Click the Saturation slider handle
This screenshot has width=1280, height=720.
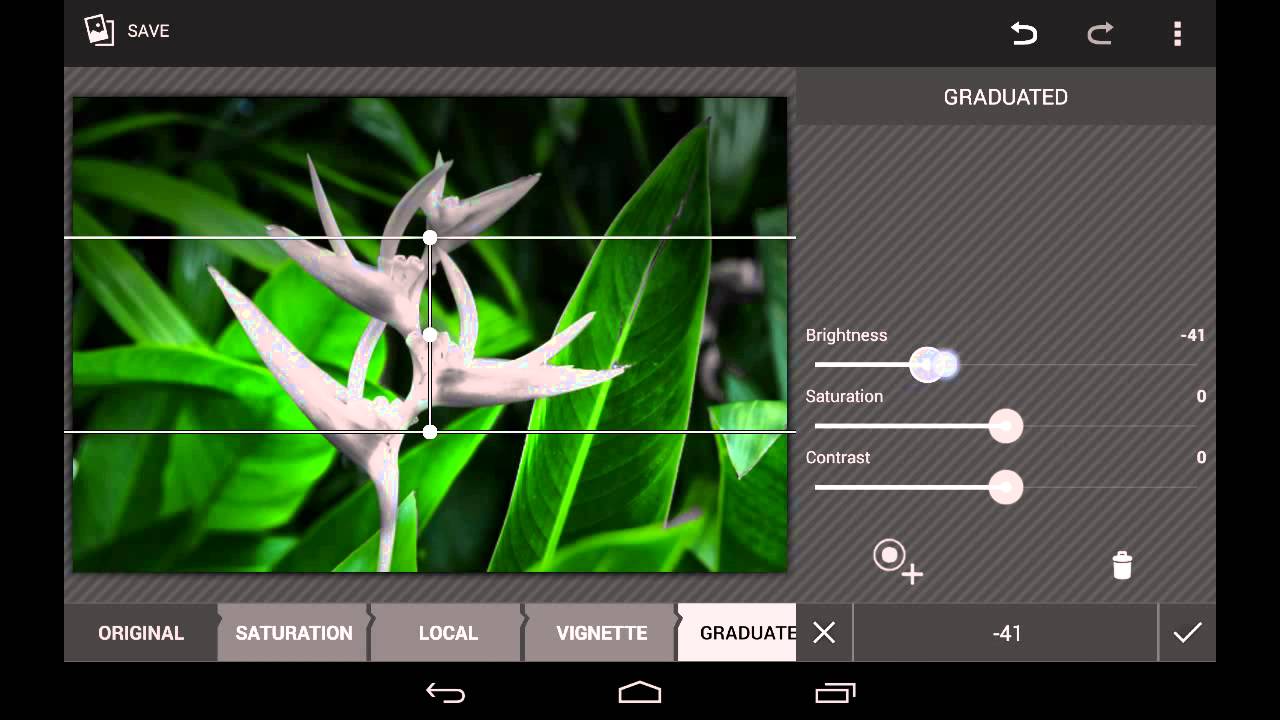click(x=1005, y=426)
